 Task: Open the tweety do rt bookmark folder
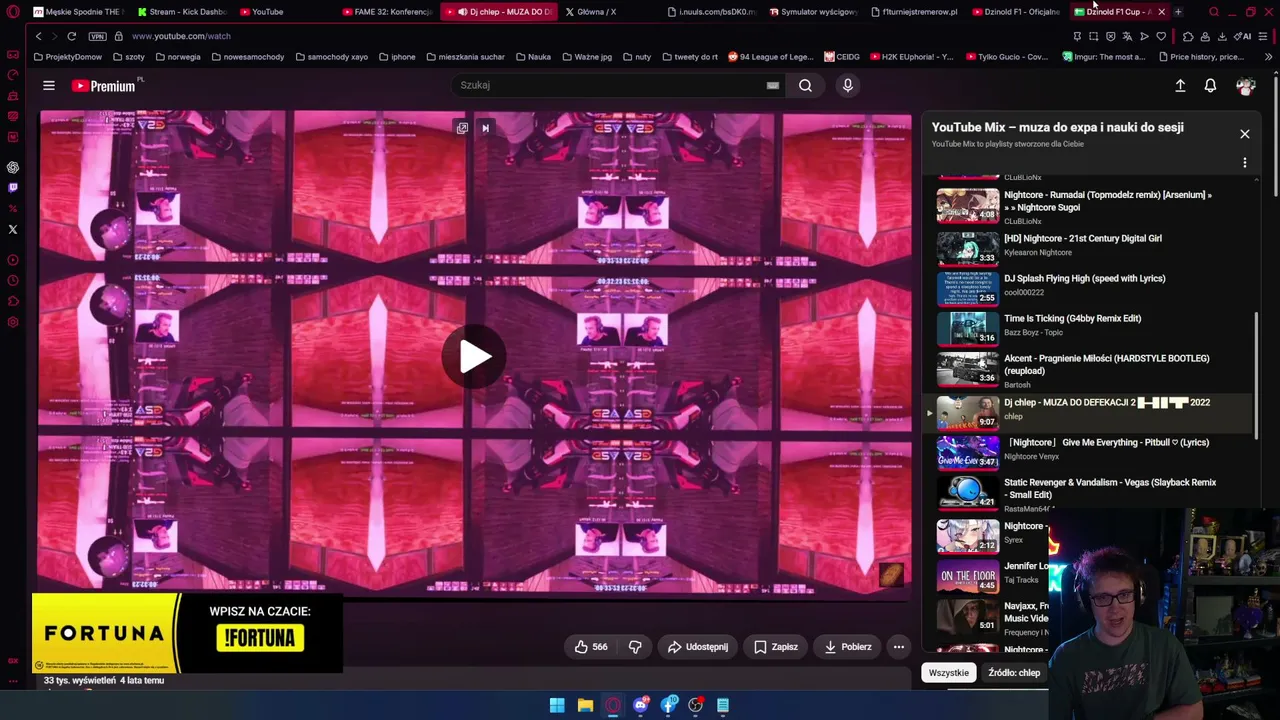click(x=690, y=57)
